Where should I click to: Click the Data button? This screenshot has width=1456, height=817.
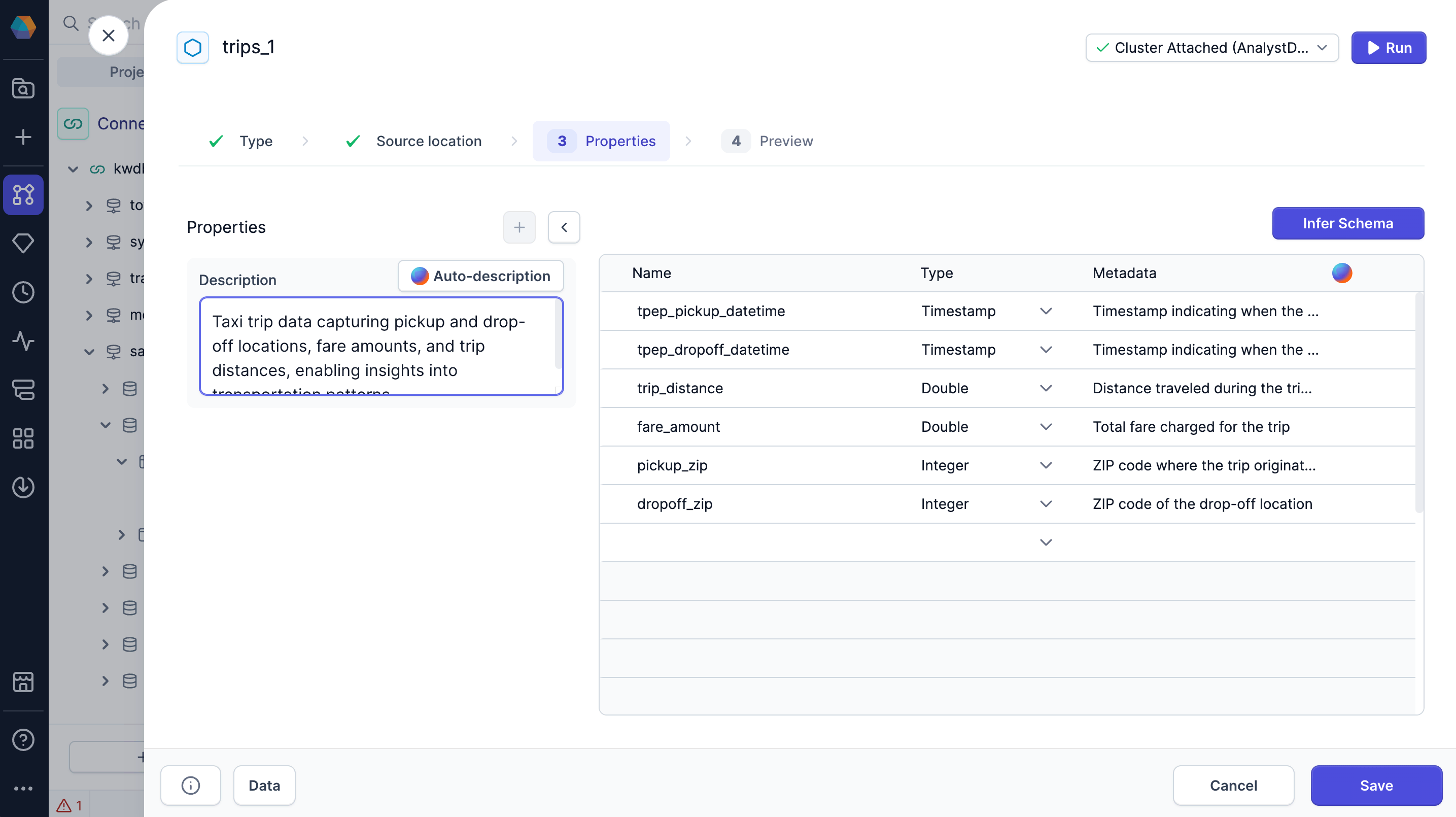click(264, 785)
